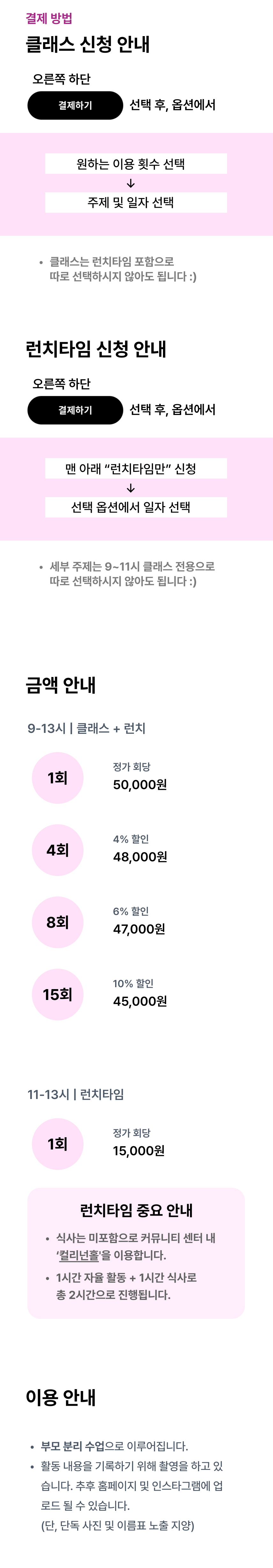Click the 주제 및 일자 선택 box
The height and width of the screenshot is (1568, 273).
[x=136, y=203]
